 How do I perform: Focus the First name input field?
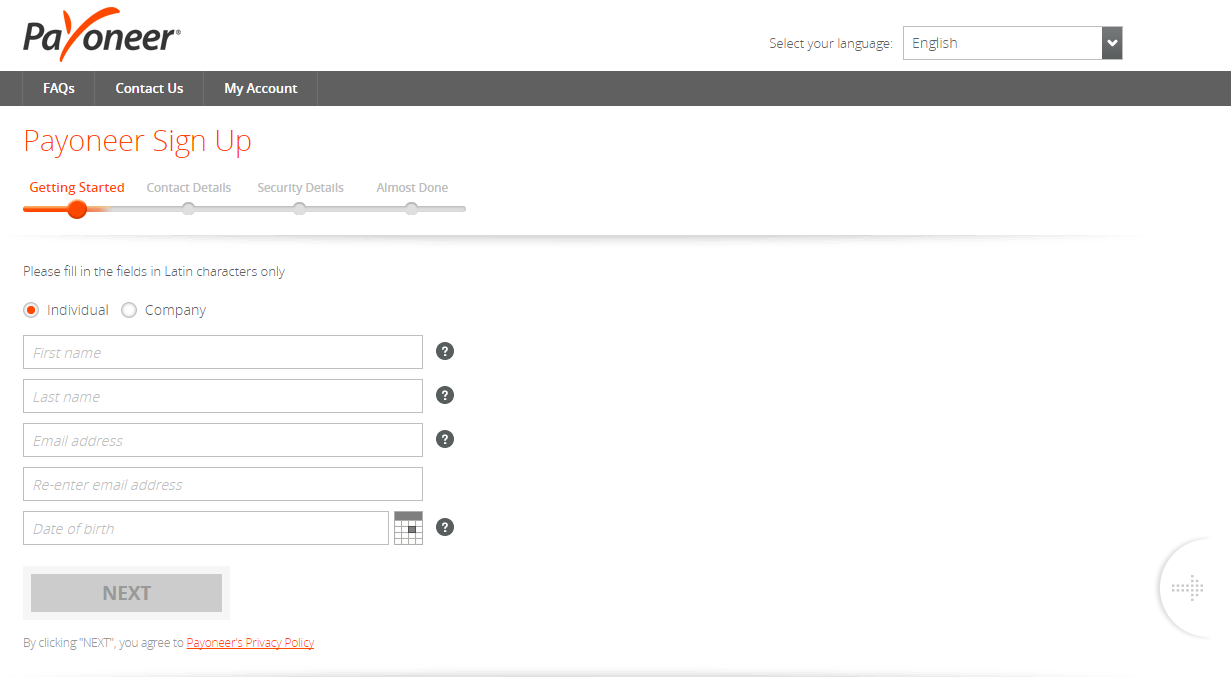pyautogui.click(x=223, y=352)
